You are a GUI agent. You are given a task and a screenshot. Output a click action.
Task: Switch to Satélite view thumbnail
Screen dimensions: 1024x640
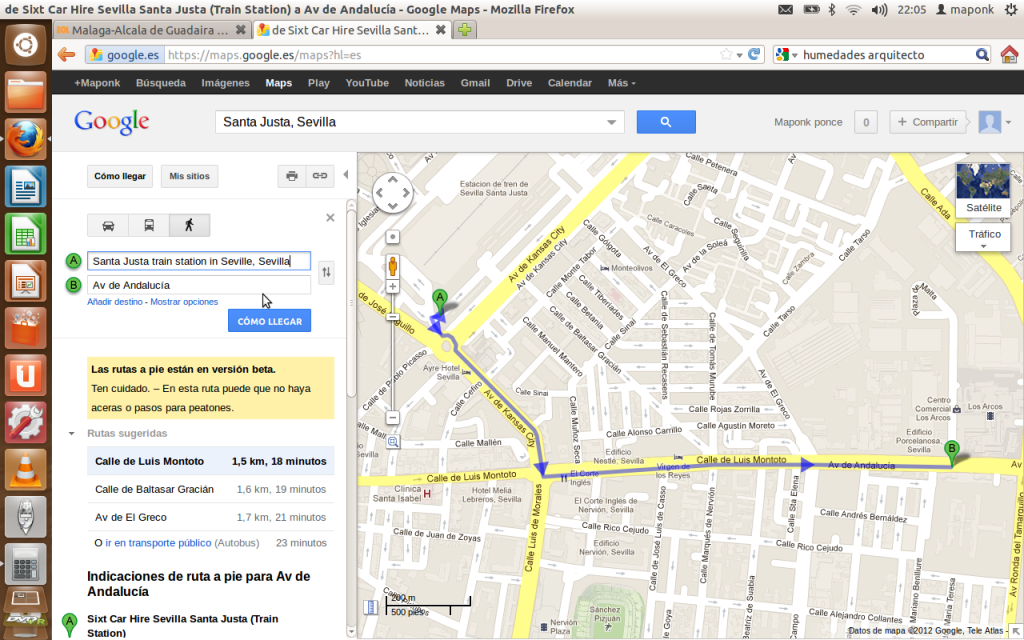pyautogui.click(x=983, y=189)
